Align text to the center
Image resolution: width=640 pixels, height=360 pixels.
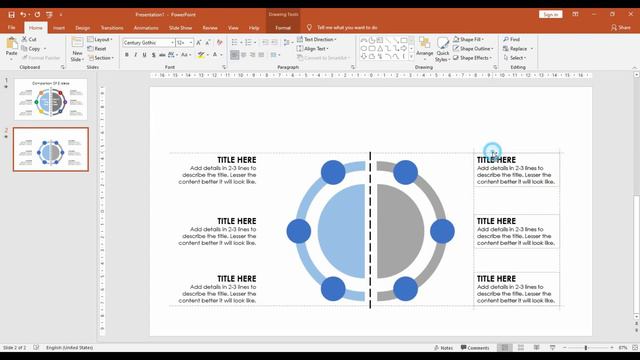[x=244, y=55]
